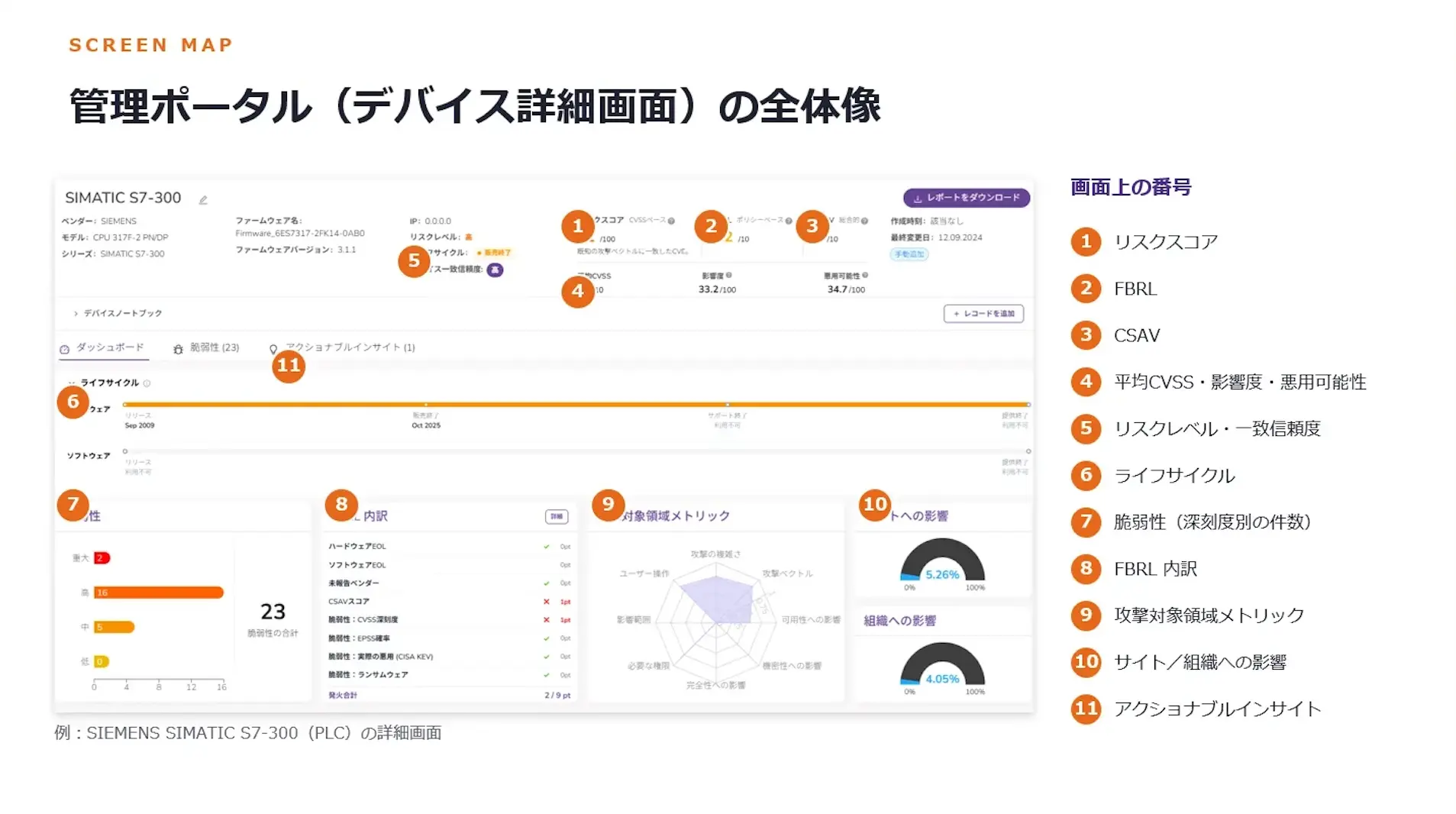Screen dimensions: 1456x814
Task: Click the yellow 中 bar showing 5
Action: 114,627
